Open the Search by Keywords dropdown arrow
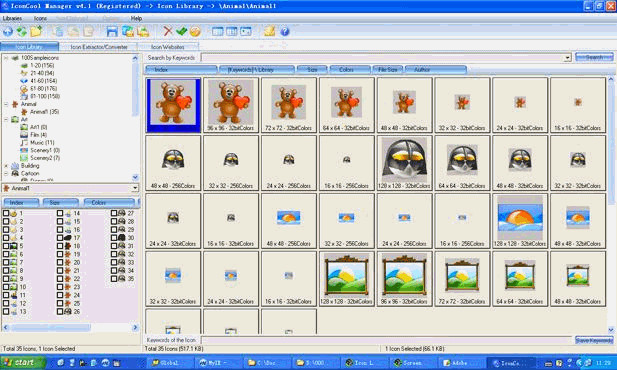Image resolution: width=617 pixels, height=370 pixels. coord(567,58)
